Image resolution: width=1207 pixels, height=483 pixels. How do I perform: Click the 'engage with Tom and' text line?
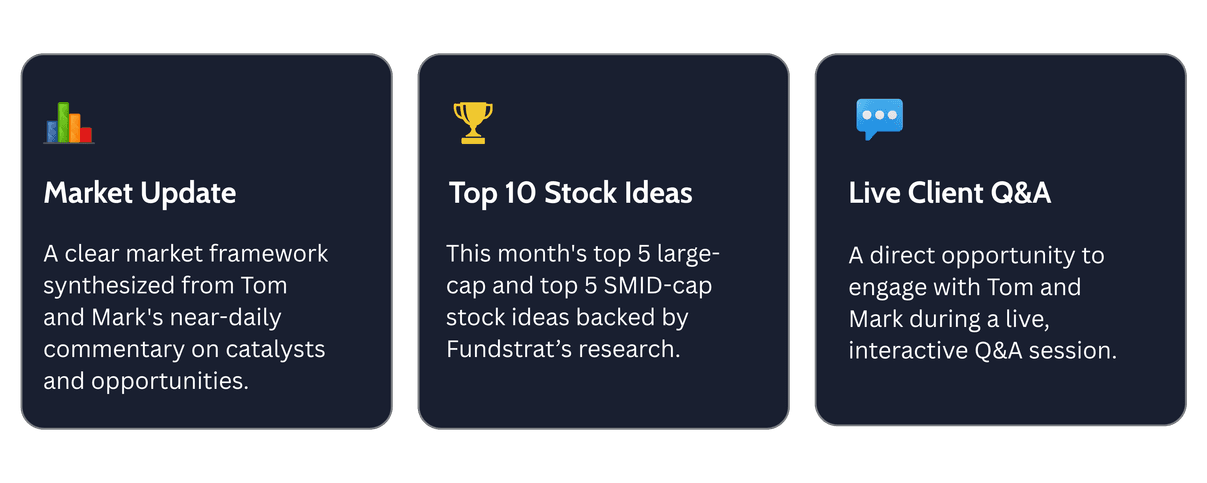pos(965,287)
